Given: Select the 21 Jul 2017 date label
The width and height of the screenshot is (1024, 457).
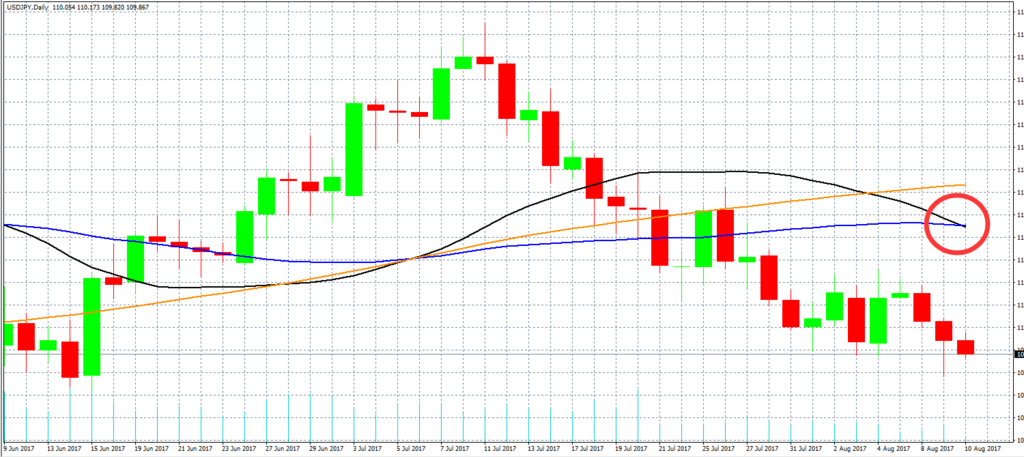Looking at the screenshot, I should pyautogui.click(x=676, y=449).
